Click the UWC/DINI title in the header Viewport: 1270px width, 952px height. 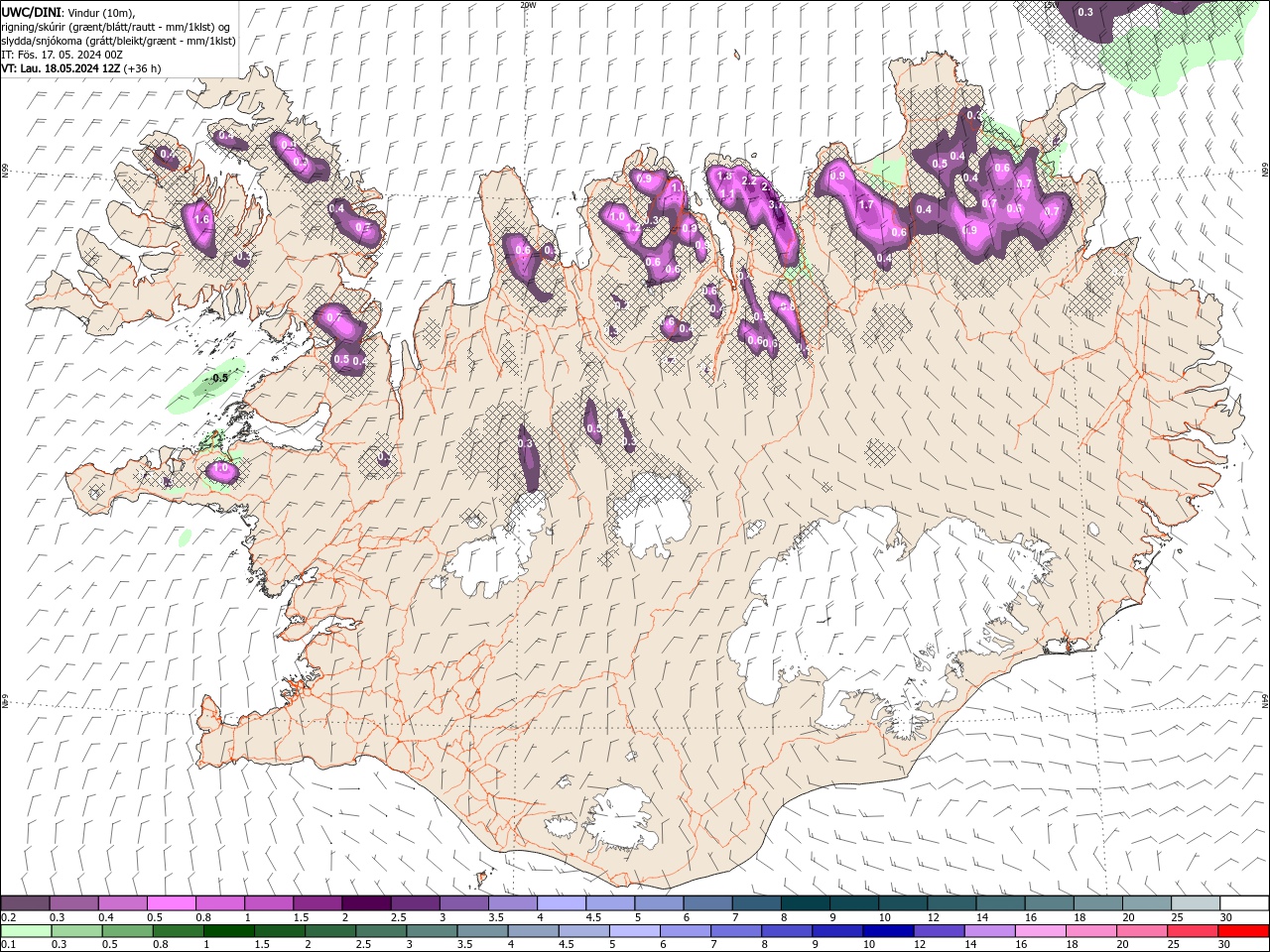30,12
